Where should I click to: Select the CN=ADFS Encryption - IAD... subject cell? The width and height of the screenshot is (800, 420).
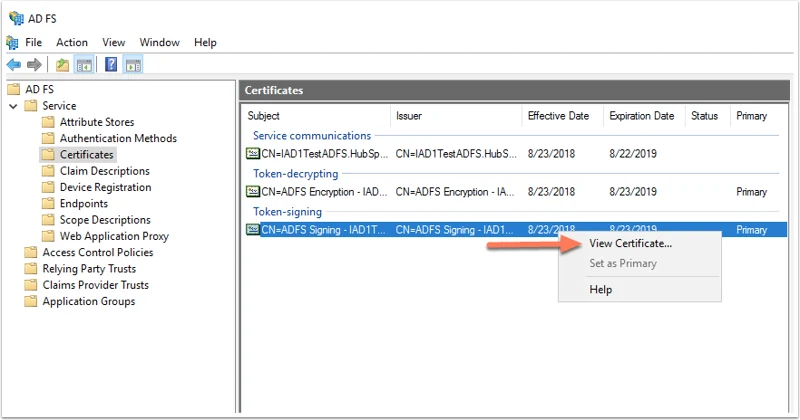tap(324, 191)
